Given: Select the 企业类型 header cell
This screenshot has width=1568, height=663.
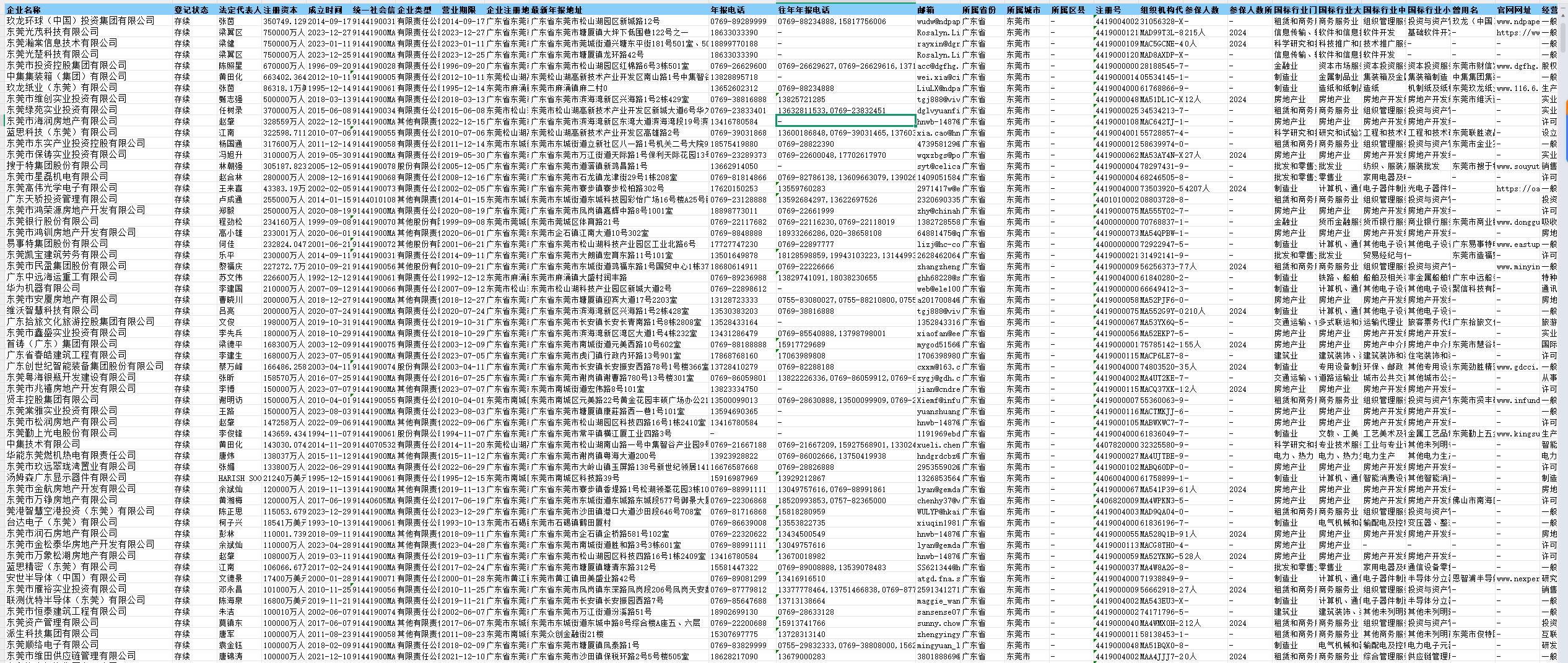Looking at the screenshot, I should [x=414, y=10].
